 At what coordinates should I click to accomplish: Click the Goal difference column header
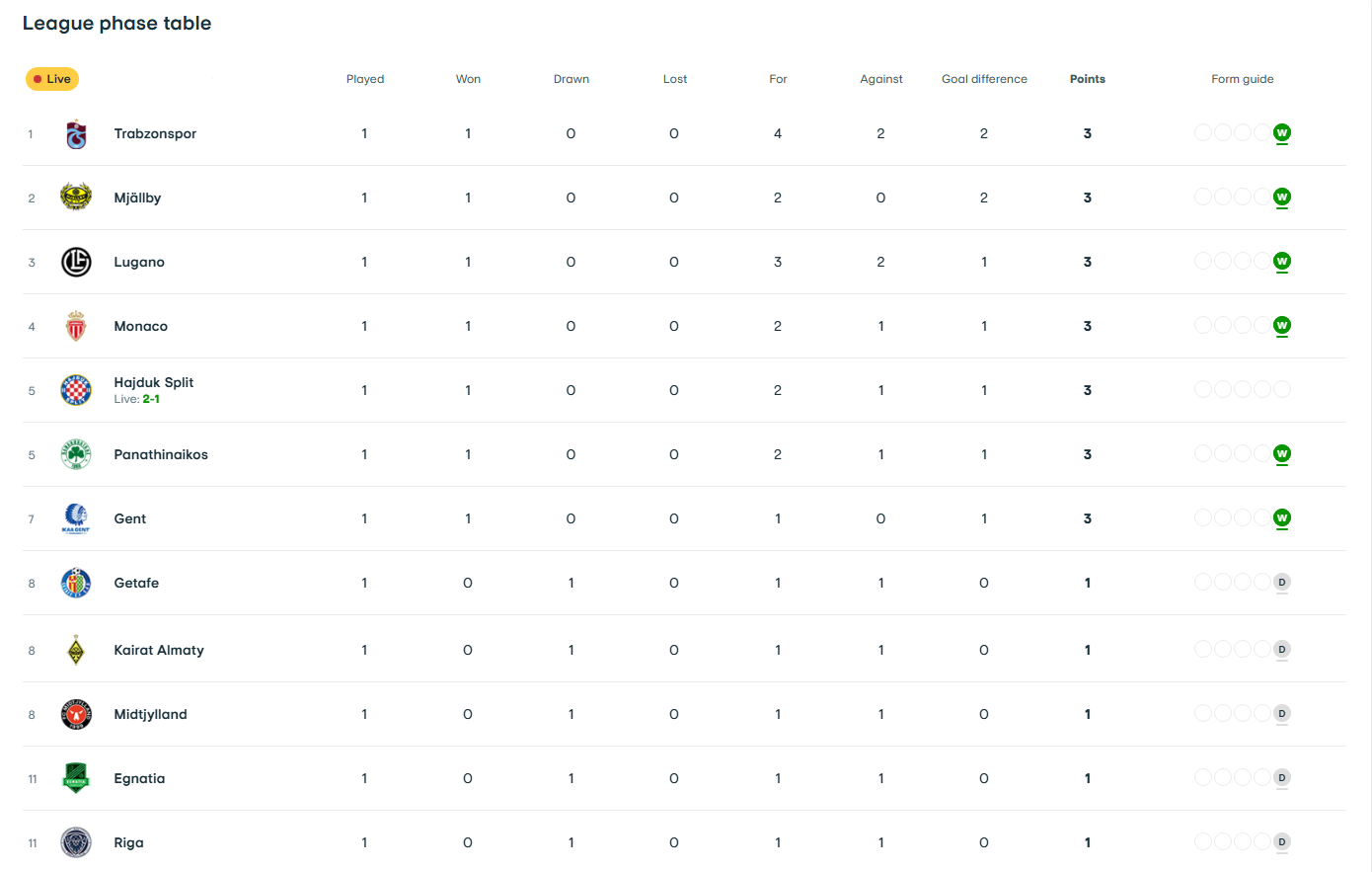tap(984, 79)
